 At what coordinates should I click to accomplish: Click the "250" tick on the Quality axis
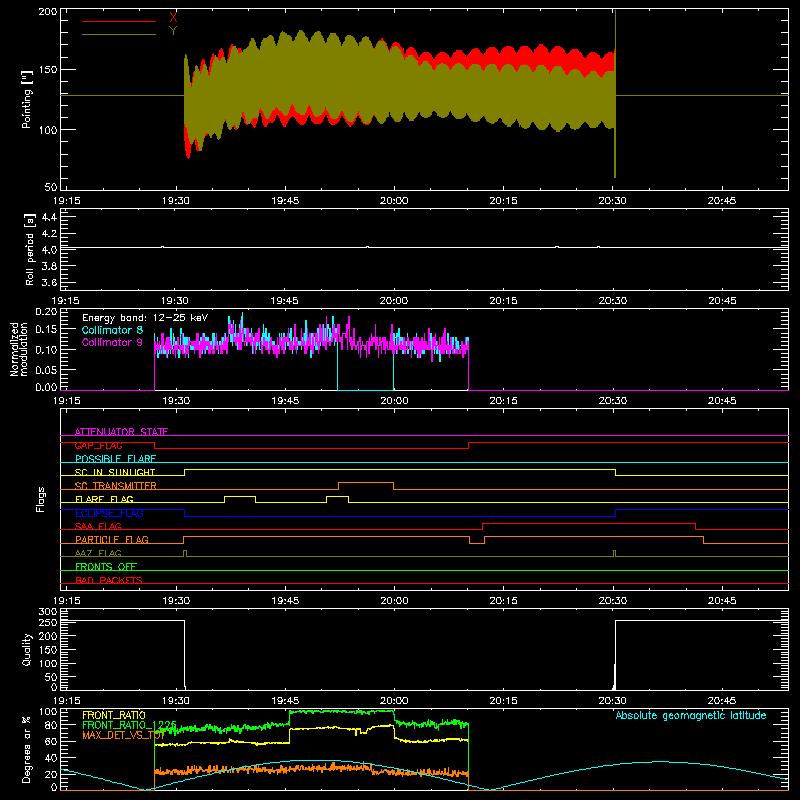[x=48, y=622]
